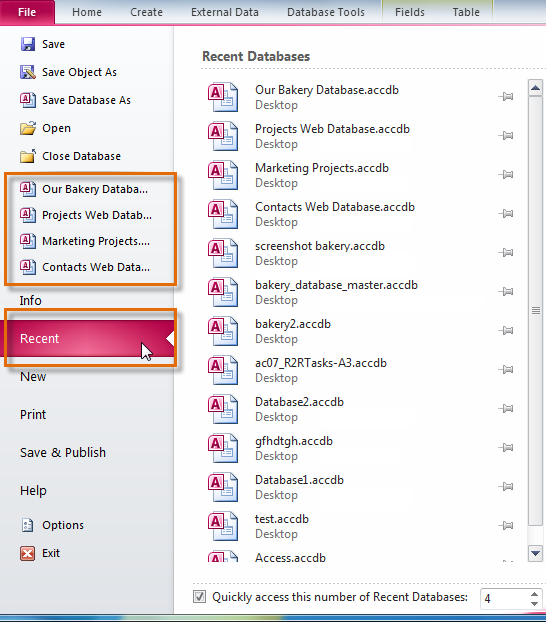Click the Access icon for Marketing Projects.accdb in list
Screen dimensions: 546x622
(223, 175)
